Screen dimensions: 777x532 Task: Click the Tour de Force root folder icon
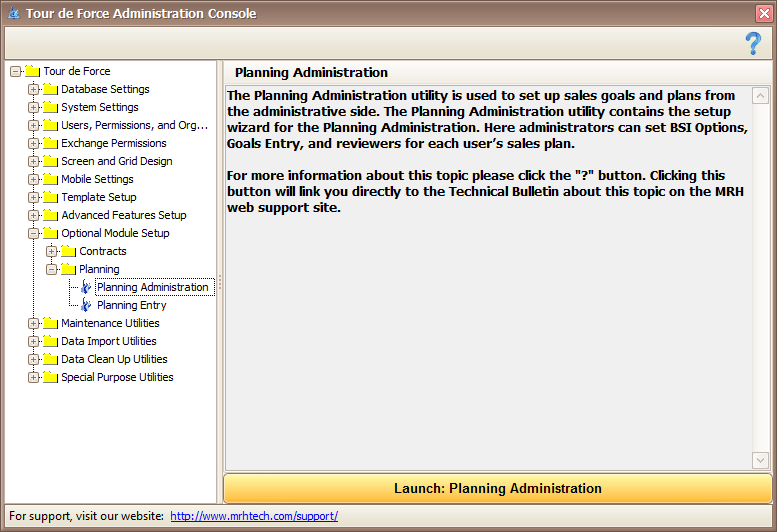33,71
